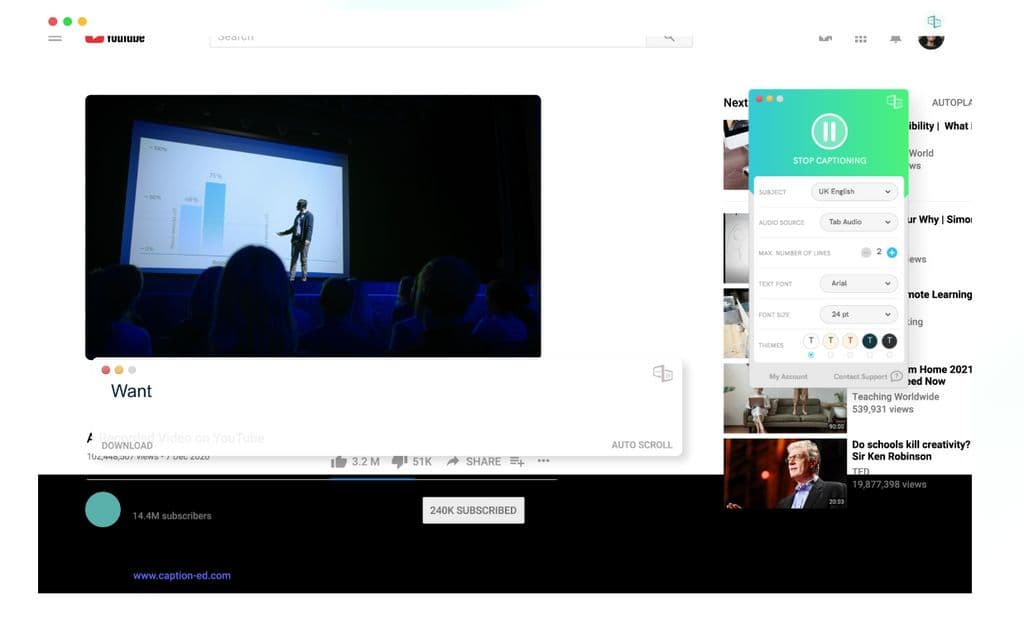Share the video

474,462
